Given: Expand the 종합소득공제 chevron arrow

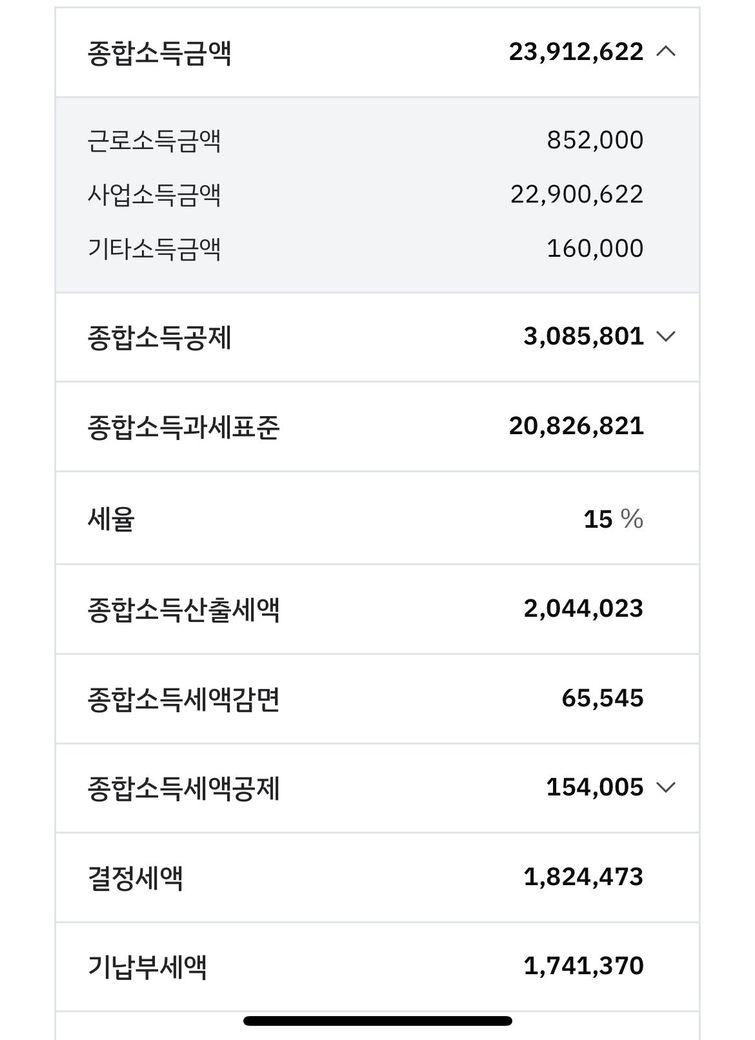Looking at the screenshot, I should click(x=666, y=337).
